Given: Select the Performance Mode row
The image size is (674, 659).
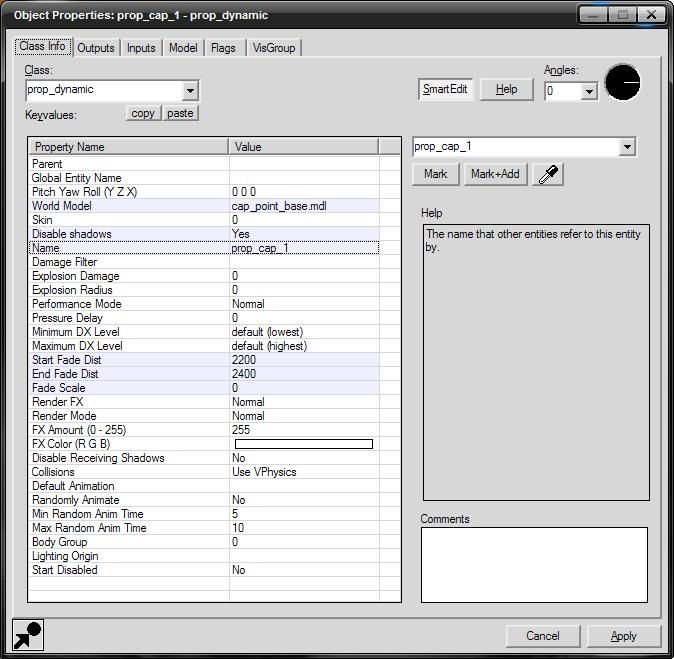Looking at the screenshot, I should point(204,304).
